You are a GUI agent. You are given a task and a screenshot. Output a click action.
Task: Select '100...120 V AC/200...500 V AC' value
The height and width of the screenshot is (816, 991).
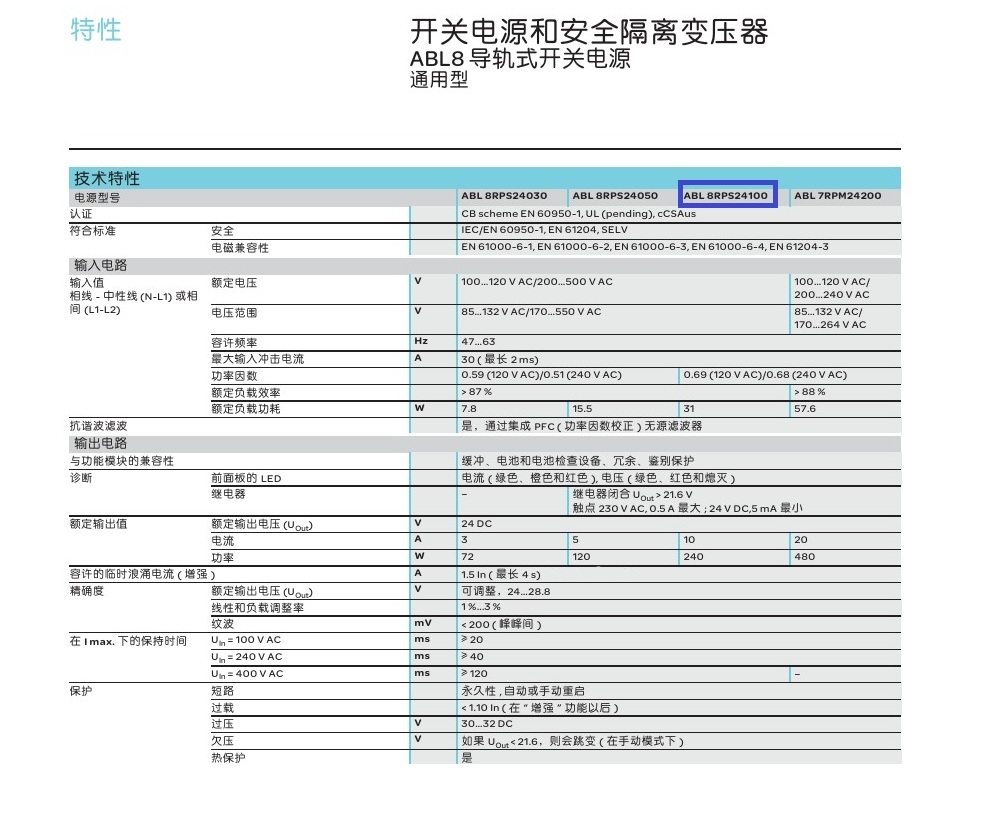coord(537,282)
